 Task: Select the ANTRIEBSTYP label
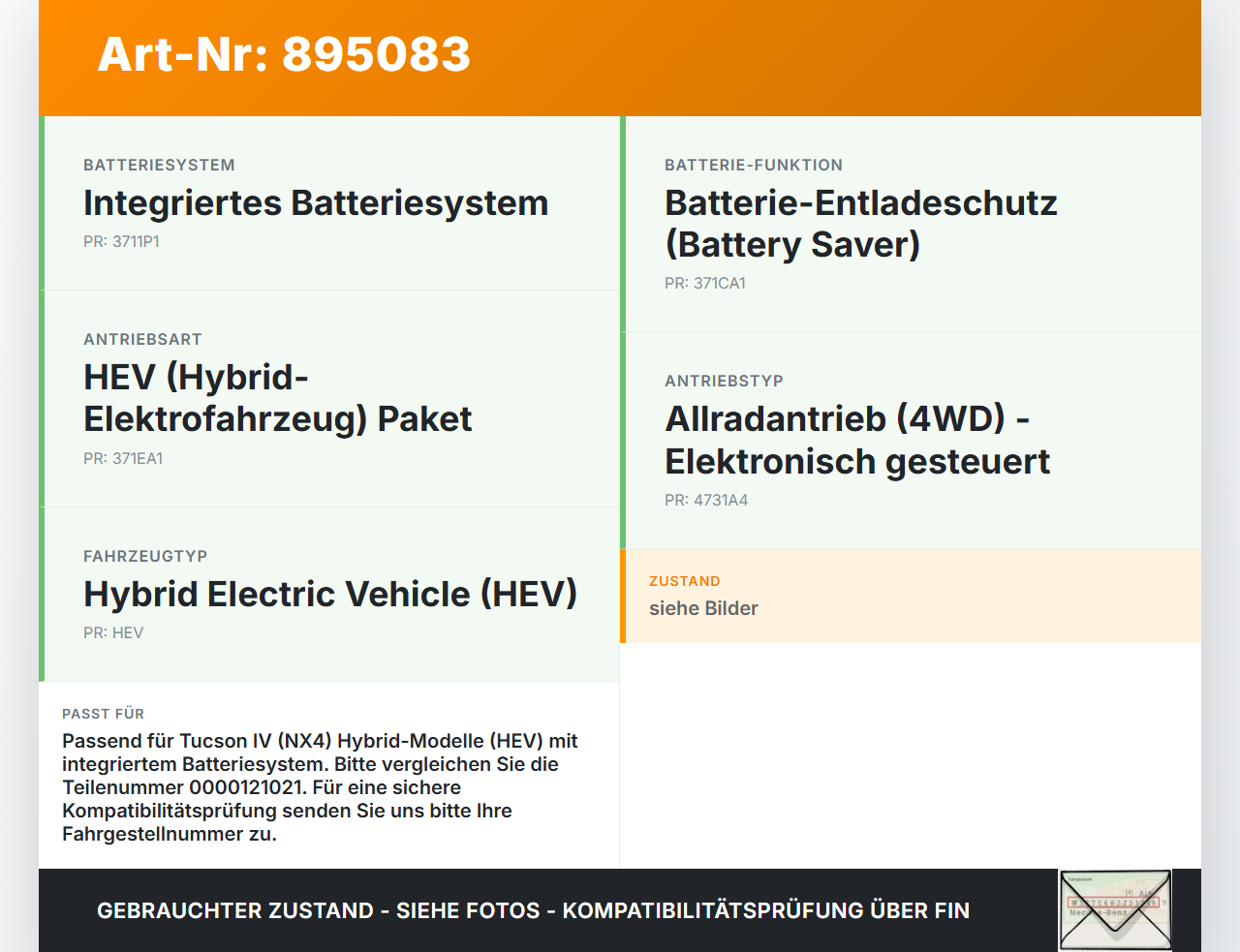[724, 381]
